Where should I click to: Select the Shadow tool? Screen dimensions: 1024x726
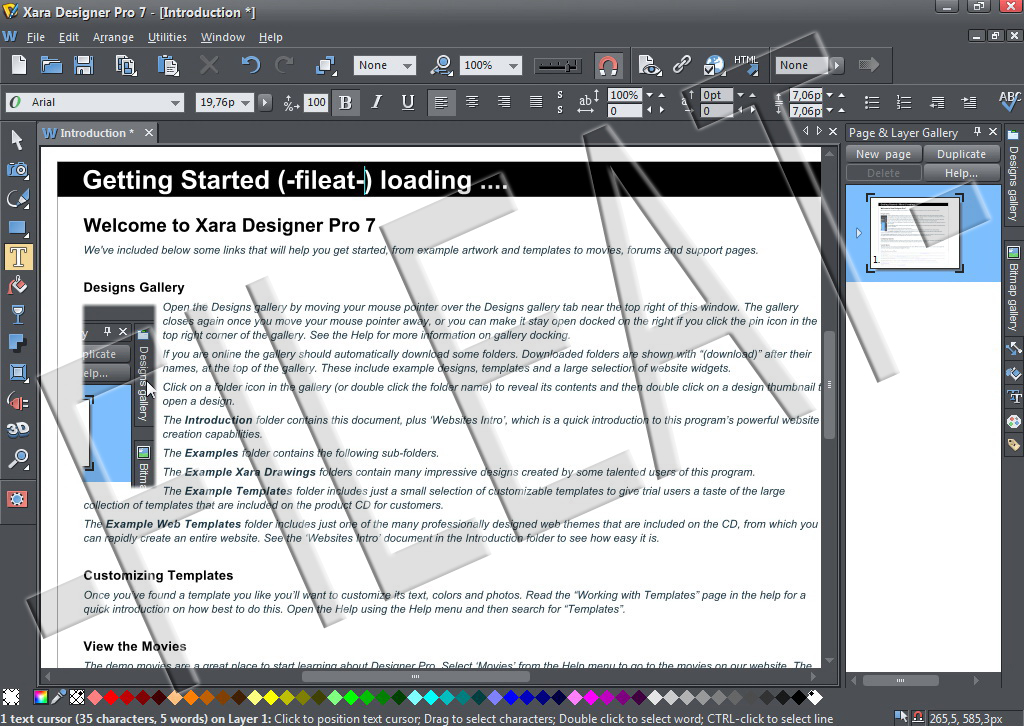tap(18, 343)
